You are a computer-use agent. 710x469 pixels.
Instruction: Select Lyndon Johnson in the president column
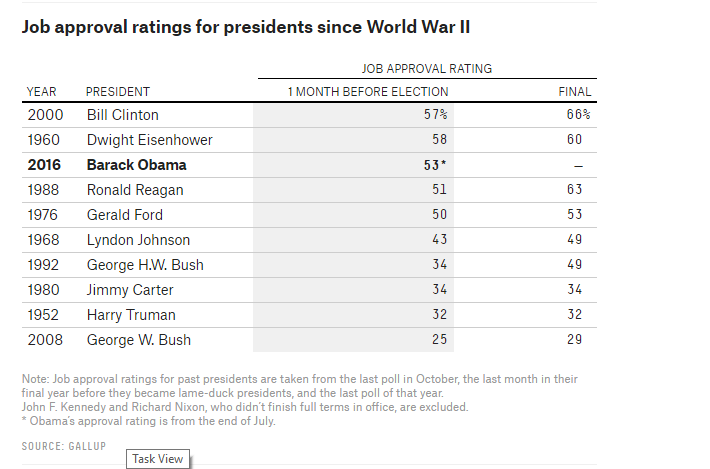click(138, 240)
